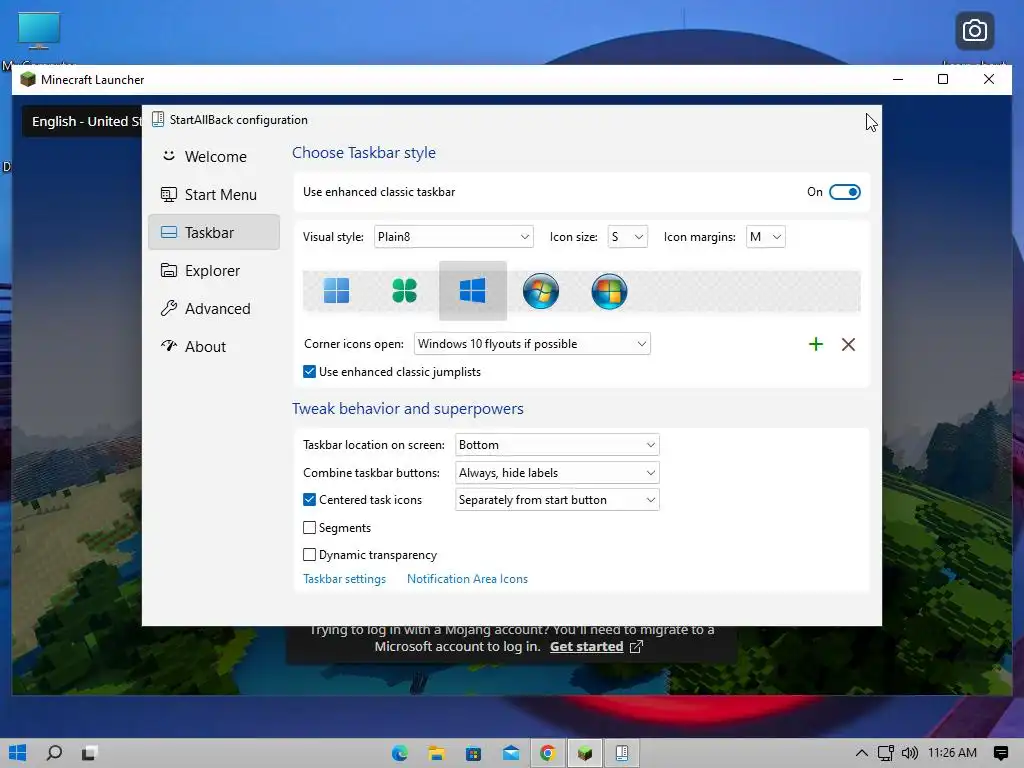Click the Minecraft Launcher title bar icon
The image size is (1024, 768).
point(28,80)
